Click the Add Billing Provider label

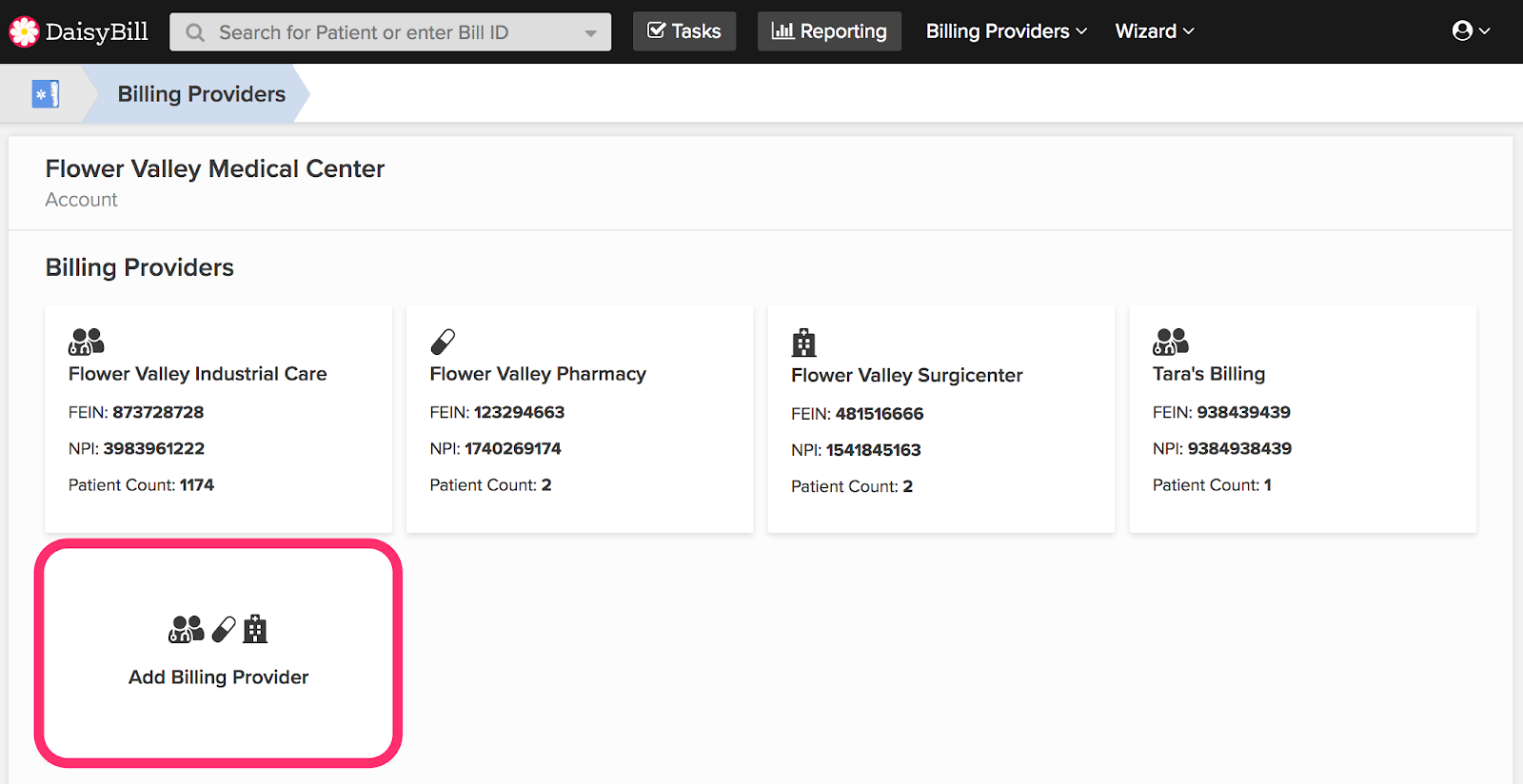(x=219, y=677)
